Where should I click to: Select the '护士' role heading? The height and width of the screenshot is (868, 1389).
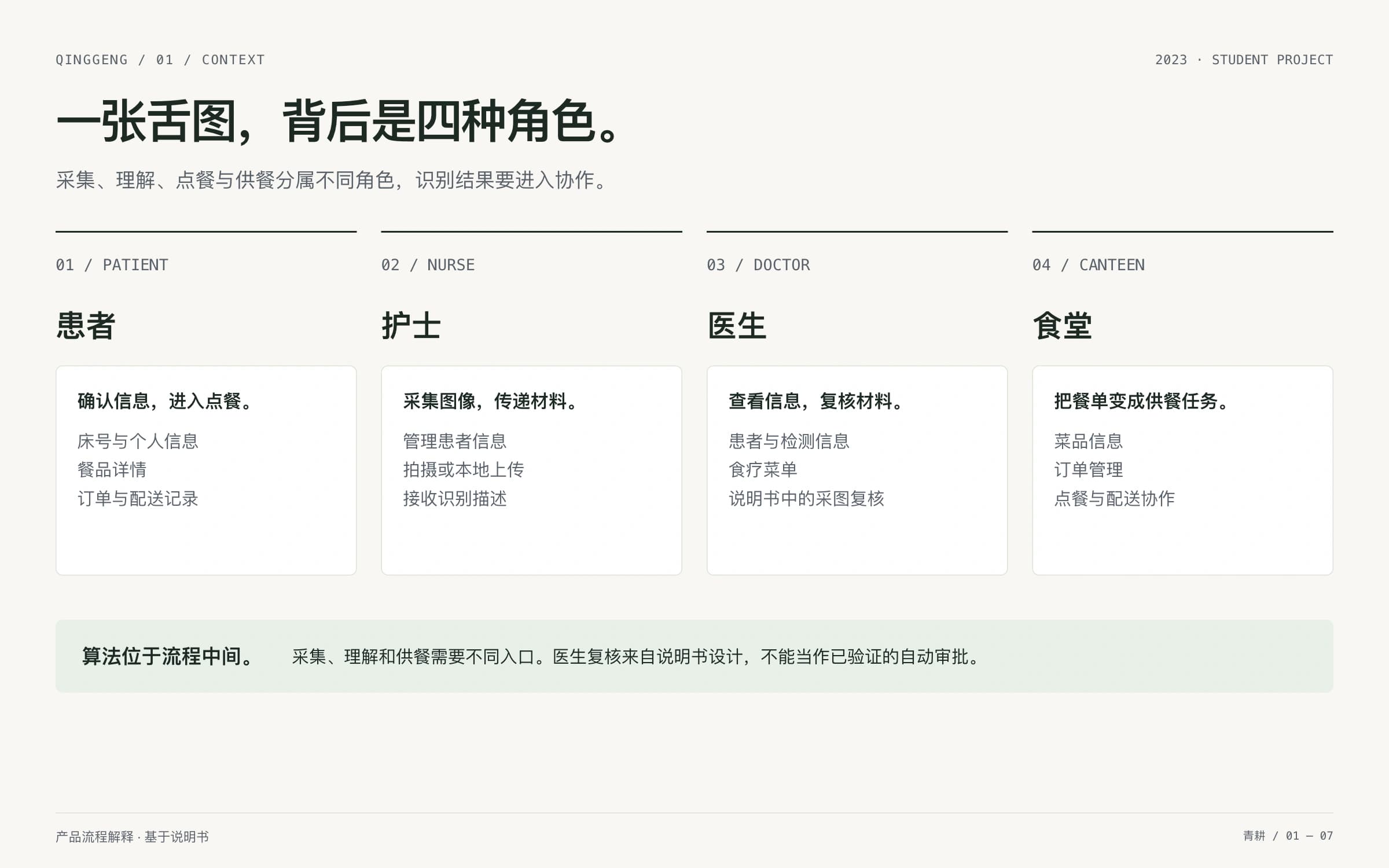[x=411, y=325]
